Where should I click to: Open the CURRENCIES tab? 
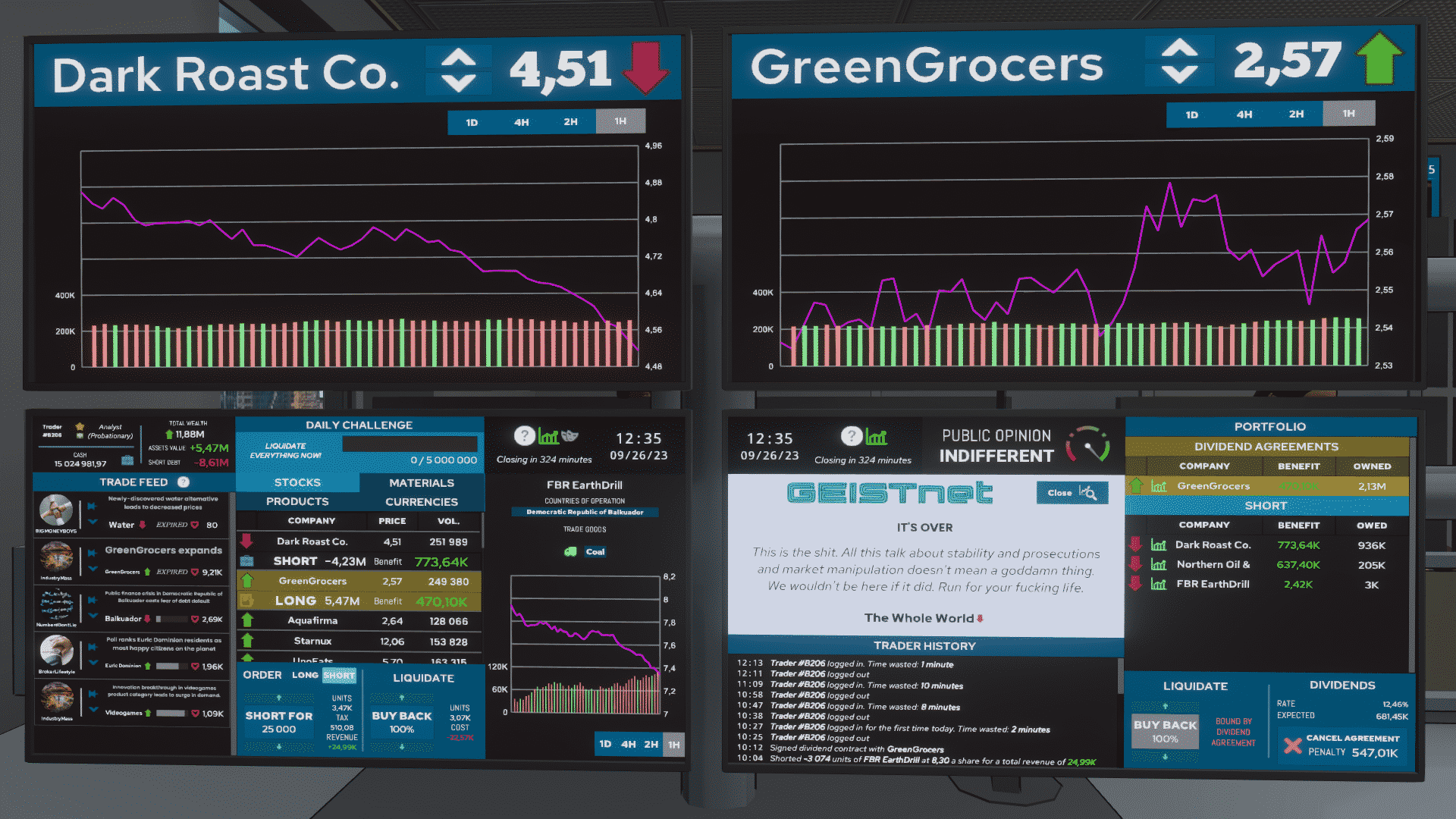(x=422, y=501)
